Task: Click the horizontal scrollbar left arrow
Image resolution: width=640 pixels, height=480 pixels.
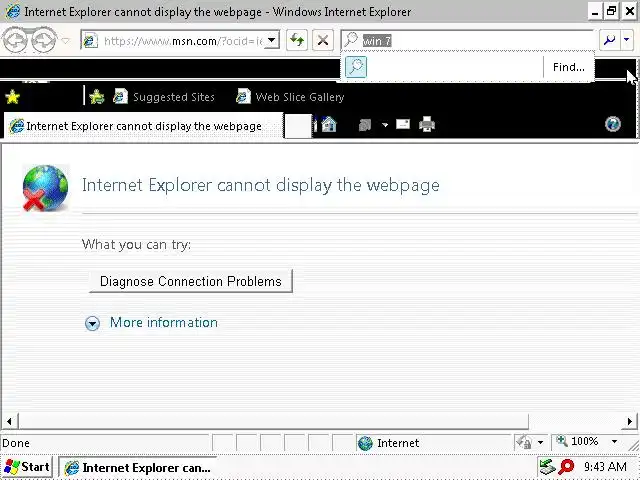Action: click(9, 421)
